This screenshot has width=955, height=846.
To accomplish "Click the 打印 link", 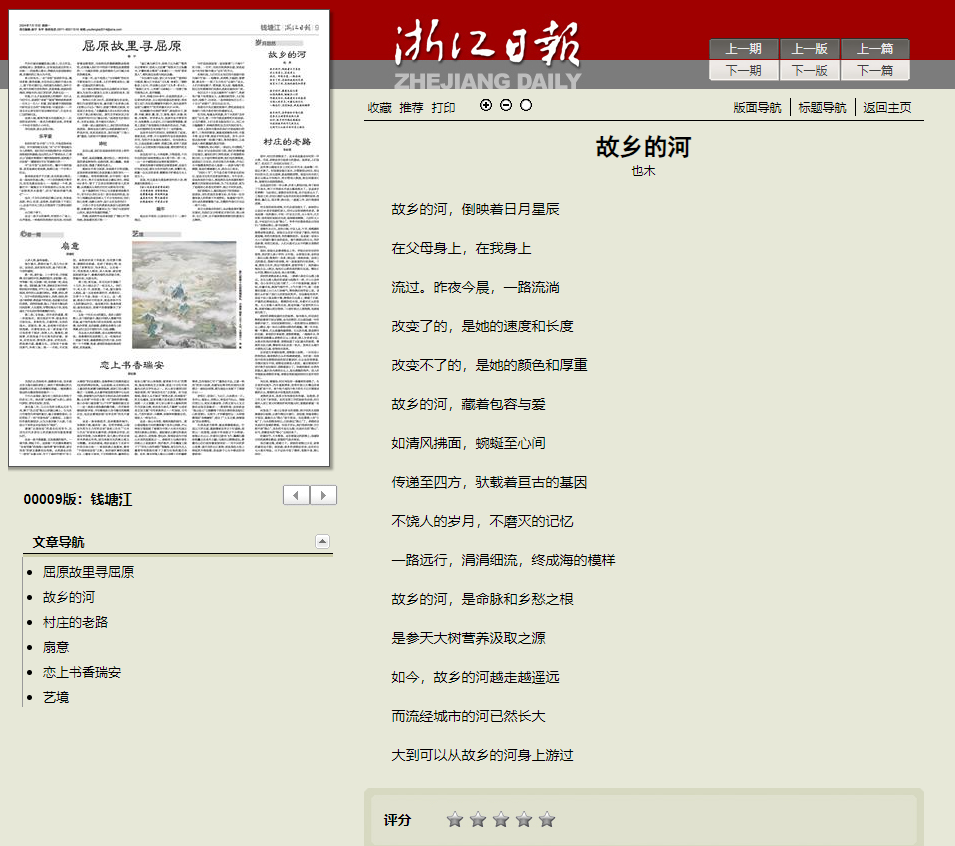I will pyautogui.click(x=443, y=108).
